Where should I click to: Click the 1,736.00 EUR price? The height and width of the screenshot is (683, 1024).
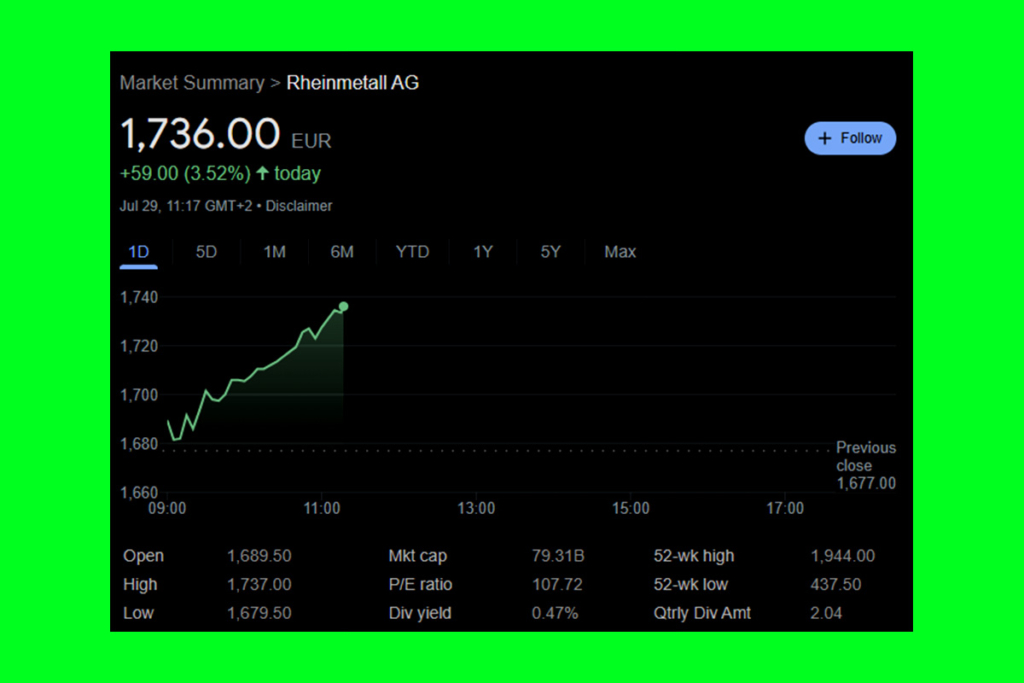tap(200, 134)
